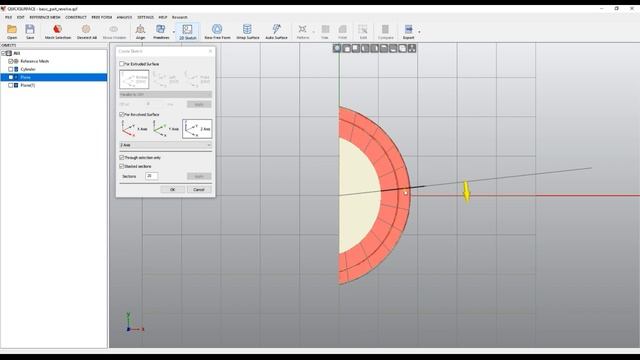Save the project with the Save icon

tap(30, 32)
